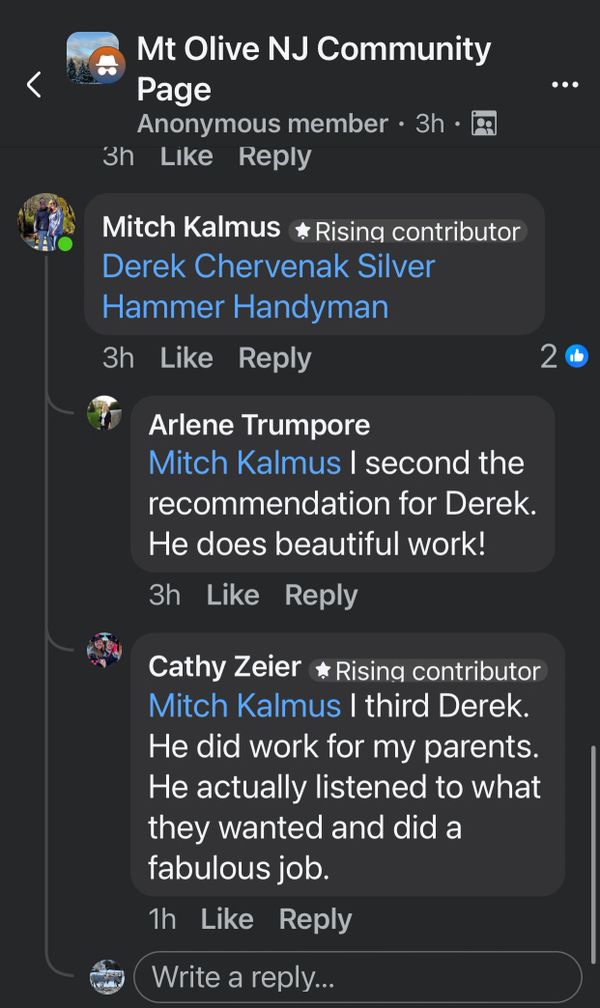
Task: Tap Arlene Trumpore's profile picture
Action: click(104, 413)
